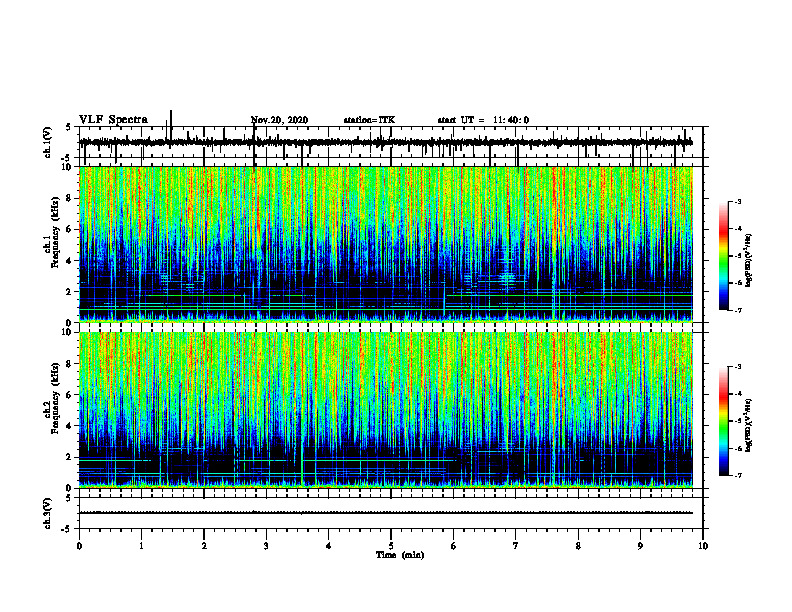
Task: Click the "VLF Spectra" plot title
Action: click(x=113, y=120)
